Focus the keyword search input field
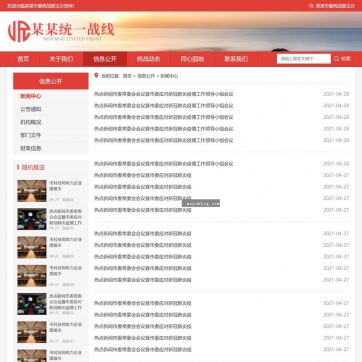362x362 pixels. coord(304,59)
